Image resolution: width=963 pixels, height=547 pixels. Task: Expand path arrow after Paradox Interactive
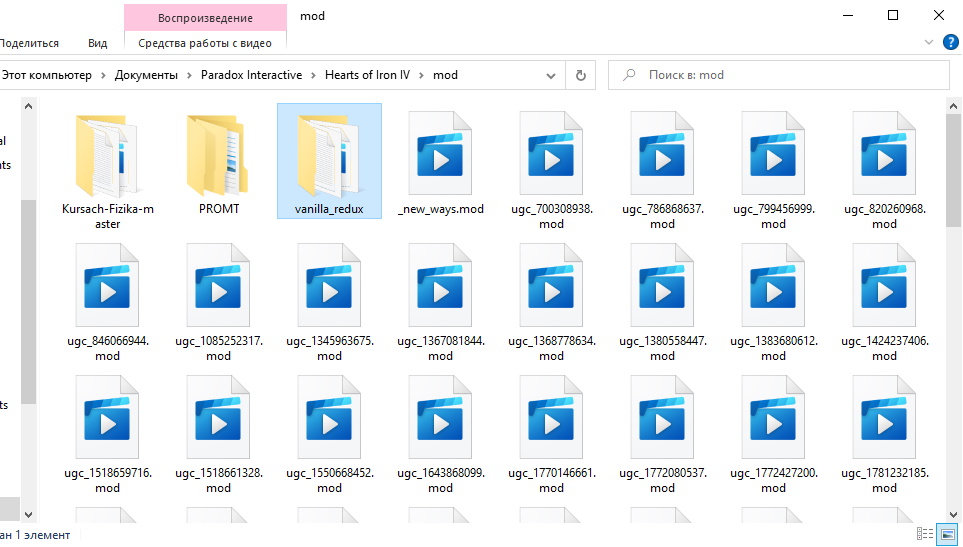pos(313,76)
